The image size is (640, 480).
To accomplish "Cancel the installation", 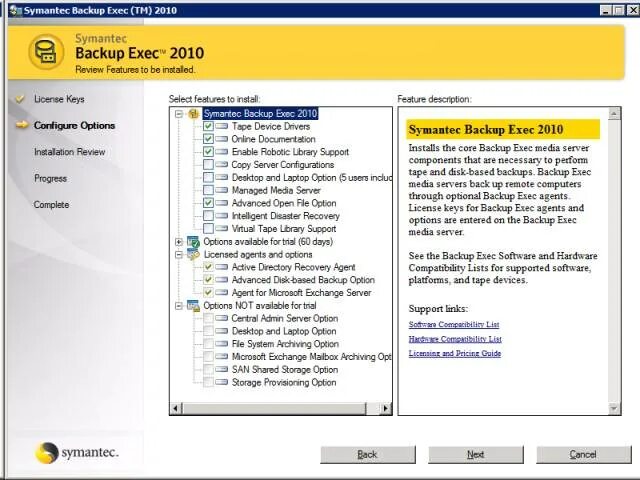I will (583, 454).
